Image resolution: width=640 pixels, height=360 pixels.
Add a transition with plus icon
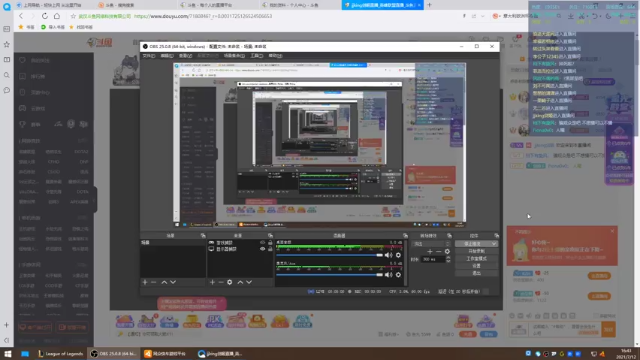tap(430, 251)
